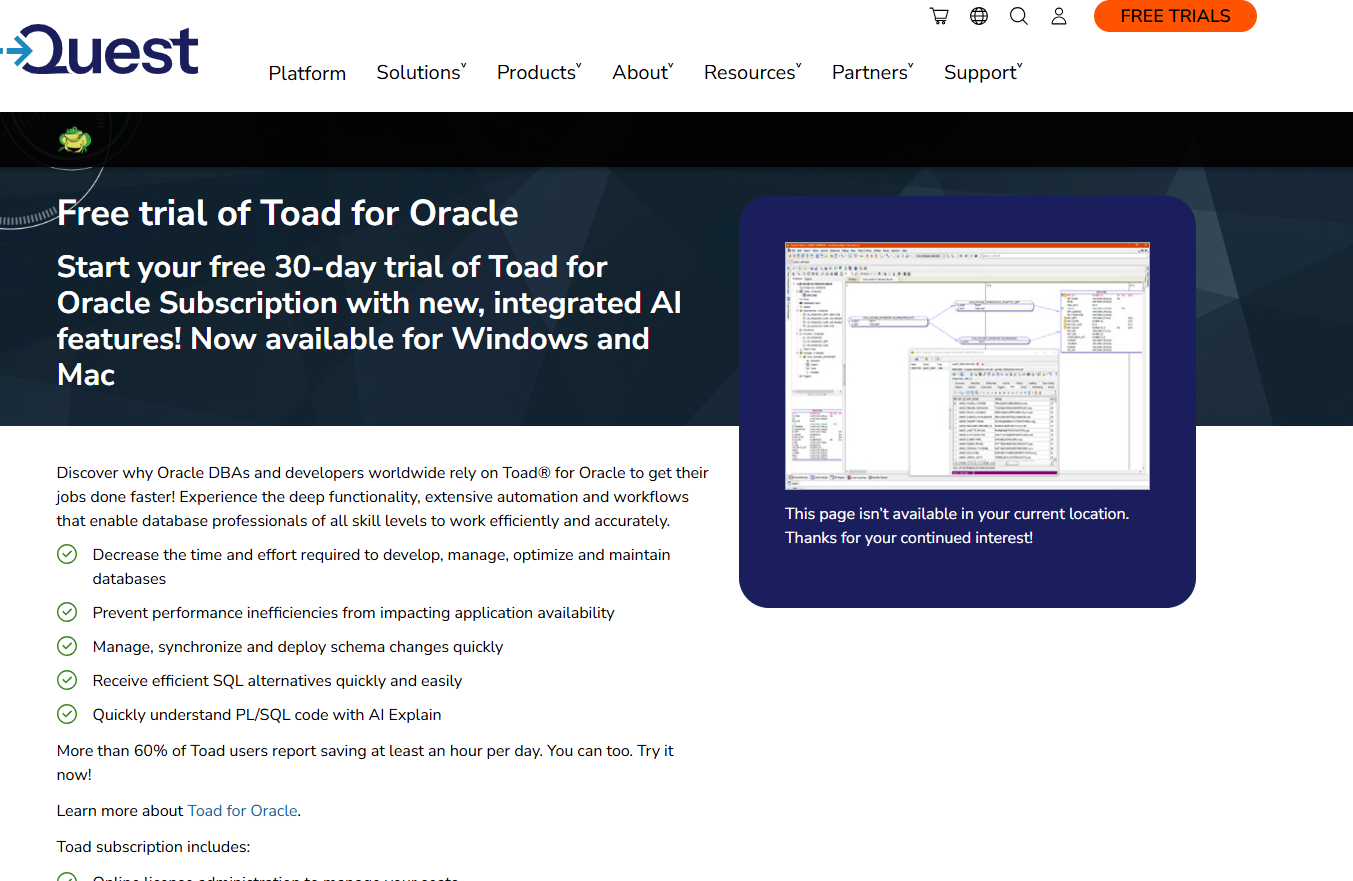Screen dimensions: 1353x881
Task: Click the FREE TRIALS button
Action: pyautogui.click(x=1175, y=16)
